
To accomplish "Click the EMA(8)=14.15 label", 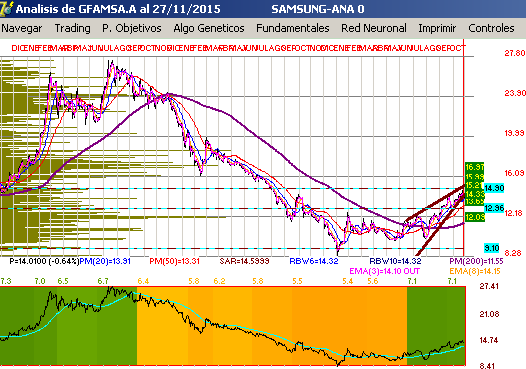I will (x=475, y=271).
